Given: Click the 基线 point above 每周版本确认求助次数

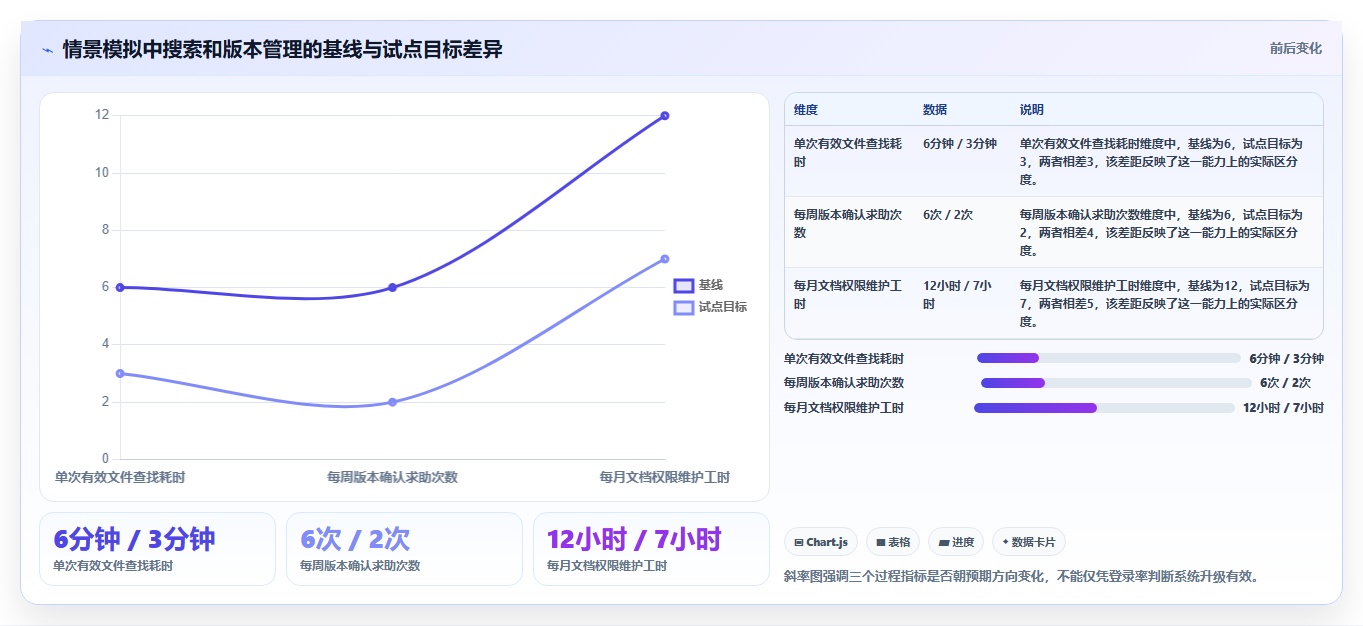Looking at the screenshot, I should point(392,287).
